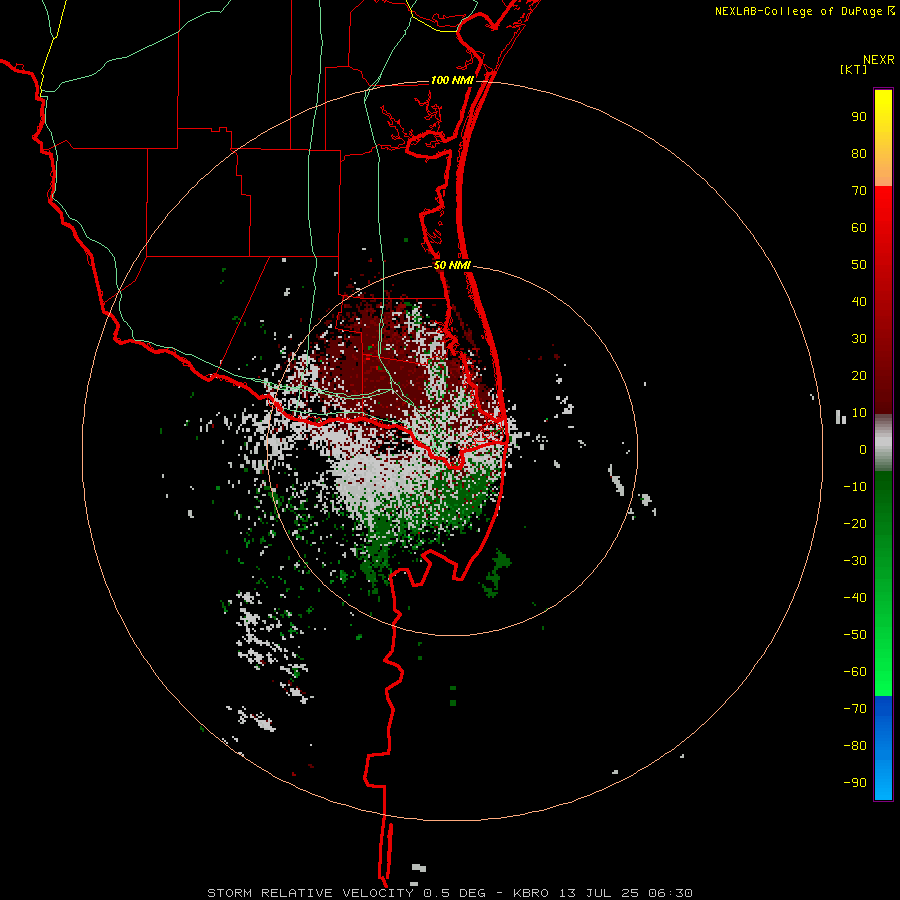
Task: Click the -30 value on the velocity scale
Action: (855, 561)
